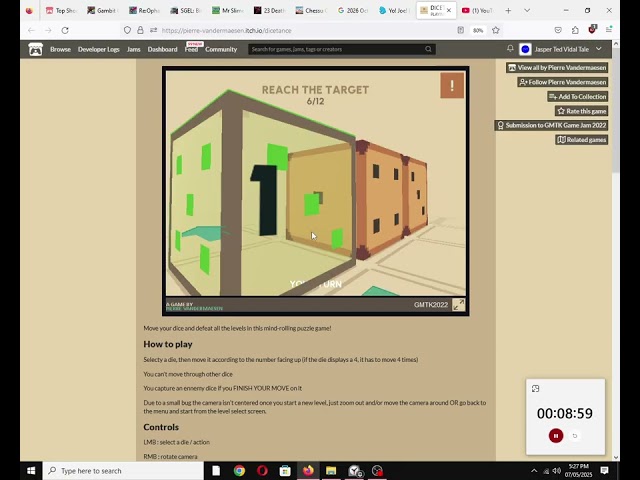
Task: Click the exclamation mark button in game
Action: click(452, 85)
